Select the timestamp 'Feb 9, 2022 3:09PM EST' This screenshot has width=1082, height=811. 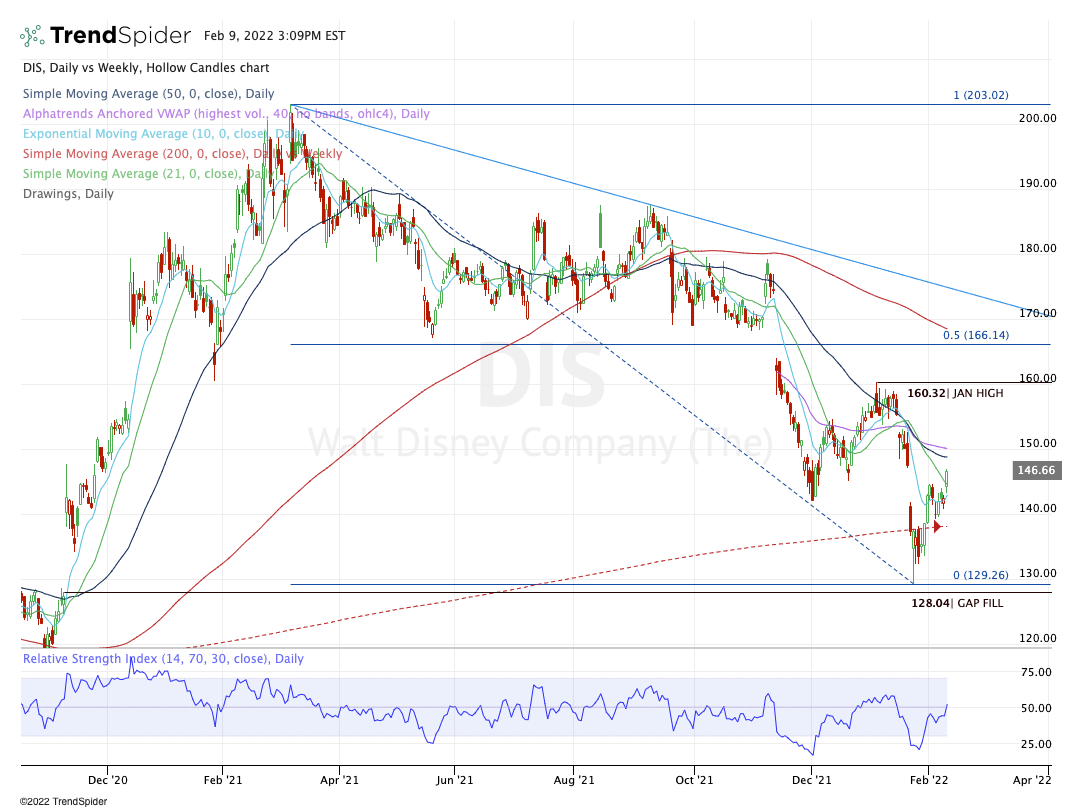(275, 35)
